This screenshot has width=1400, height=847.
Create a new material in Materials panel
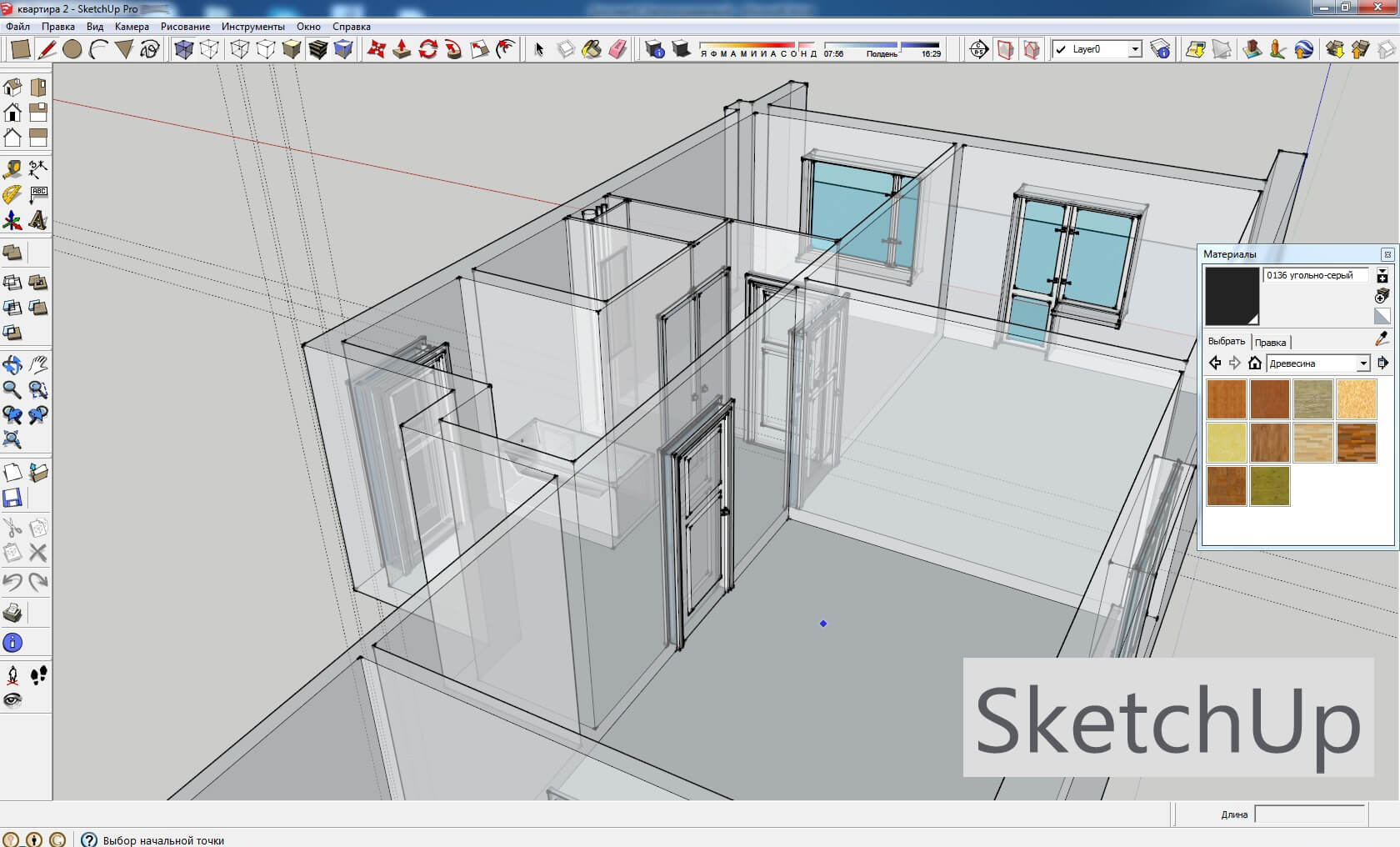click(1382, 278)
